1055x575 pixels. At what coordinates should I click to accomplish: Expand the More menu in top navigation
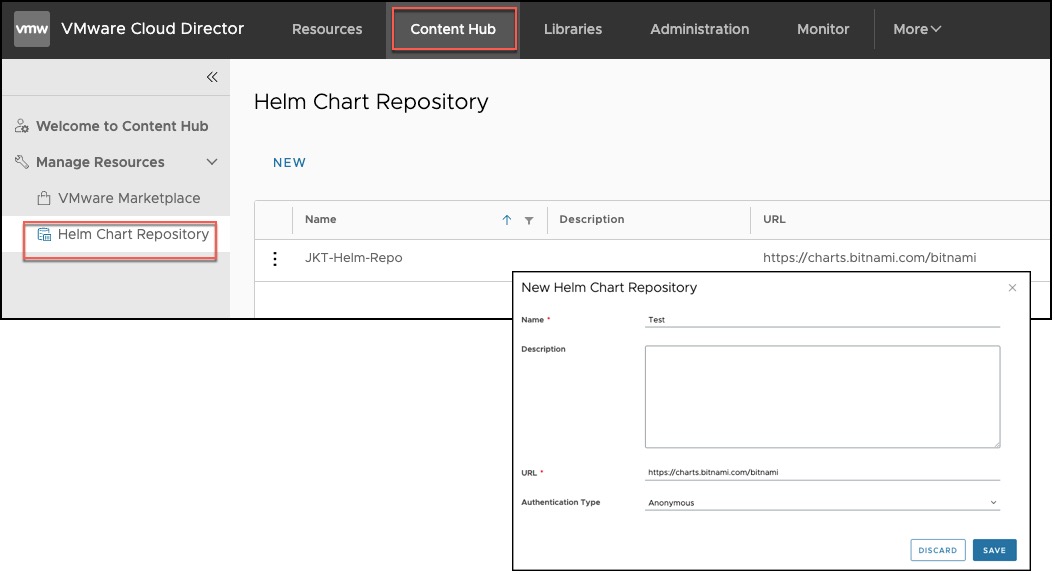coord(917,29)
